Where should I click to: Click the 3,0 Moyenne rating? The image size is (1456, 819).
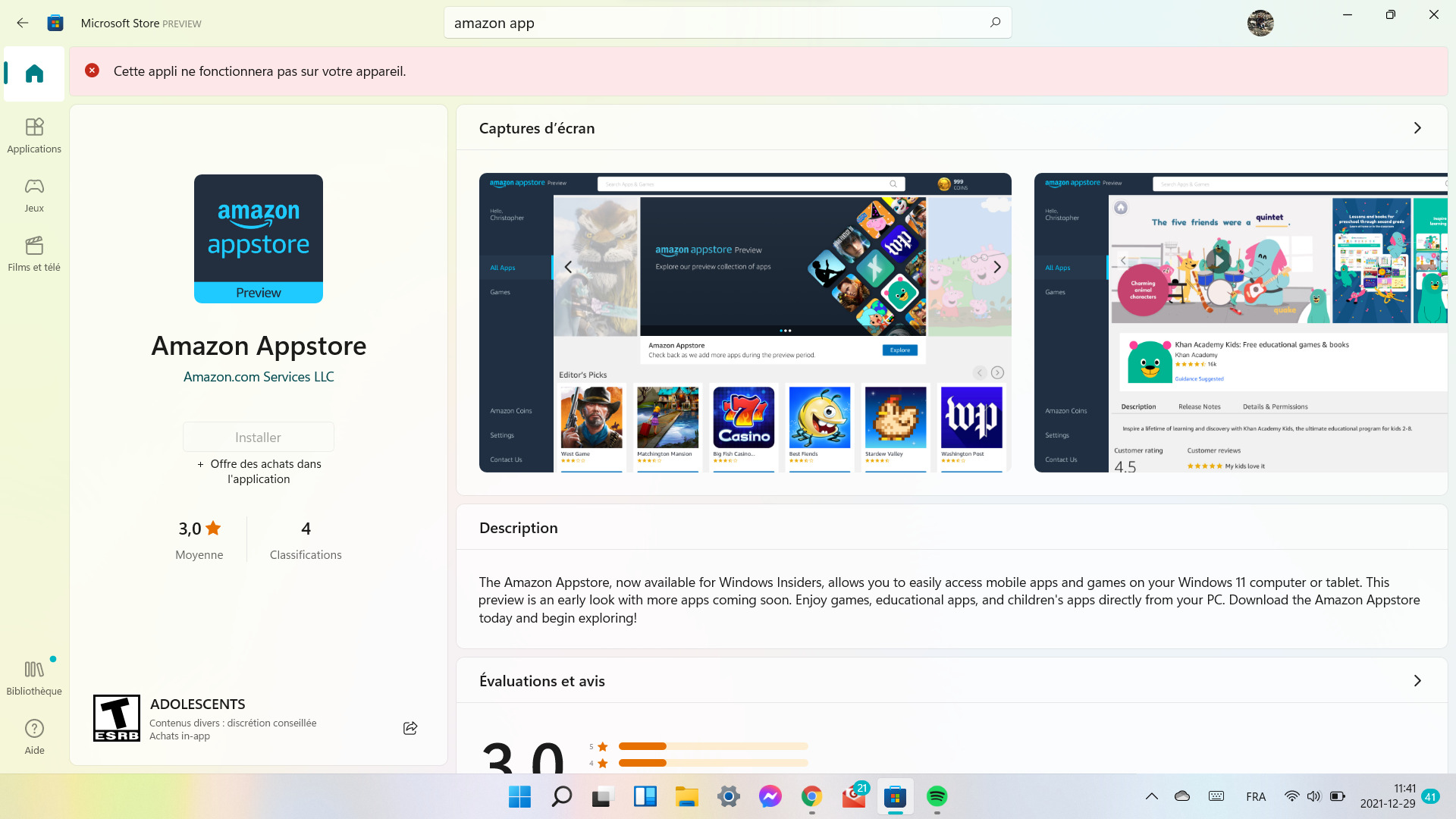point(199,540)
